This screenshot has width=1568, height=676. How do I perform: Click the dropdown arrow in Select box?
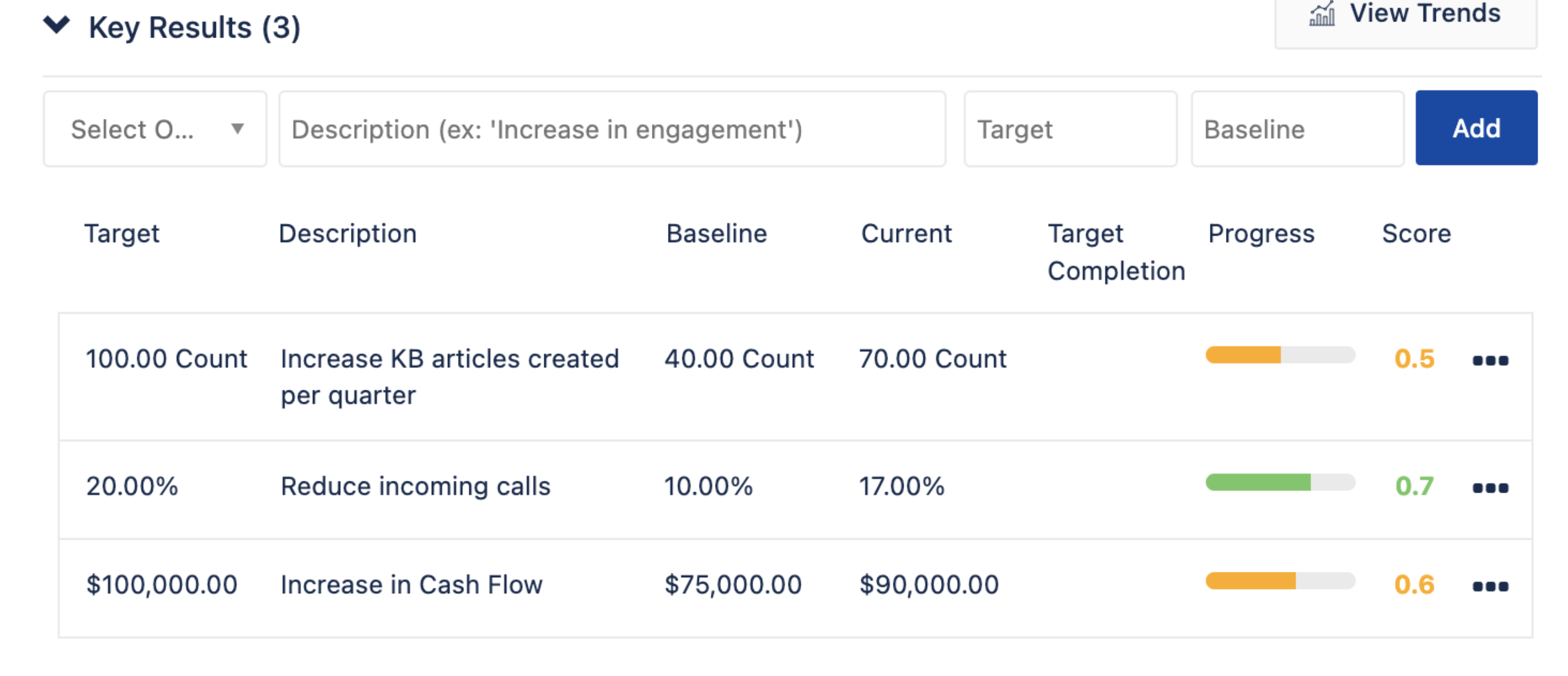(237, 129)
